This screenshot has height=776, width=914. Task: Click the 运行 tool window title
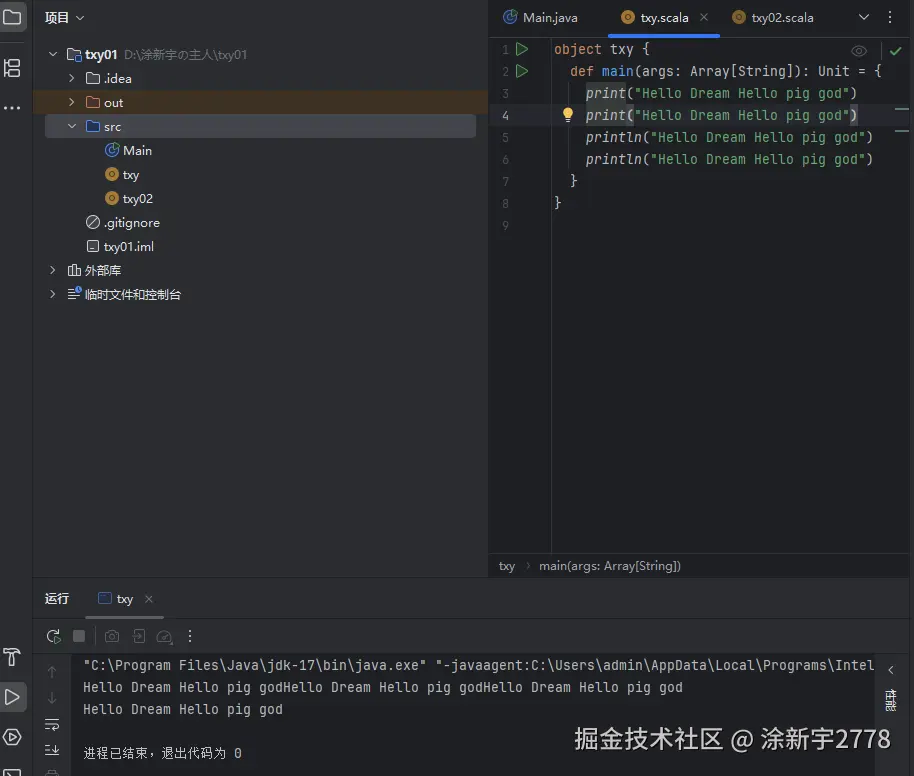pos(57,599)
